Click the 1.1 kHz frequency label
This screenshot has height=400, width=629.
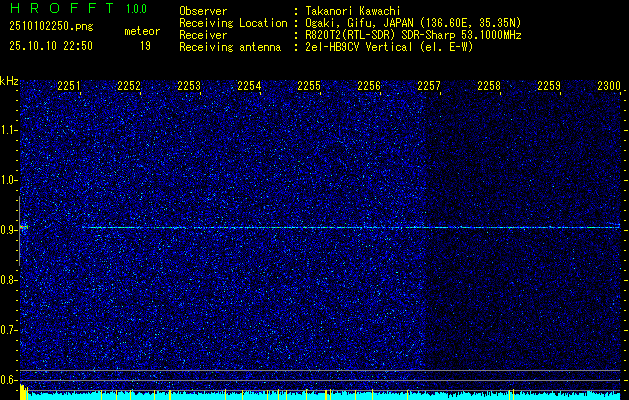pos(9,130)
